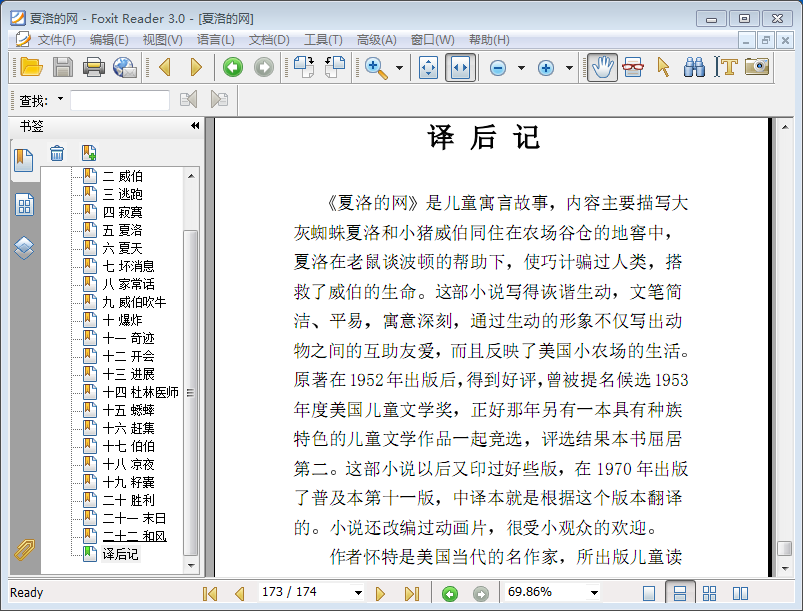Open the 文档(D) menu
803x611 pixels.
[x=269, y=40]
